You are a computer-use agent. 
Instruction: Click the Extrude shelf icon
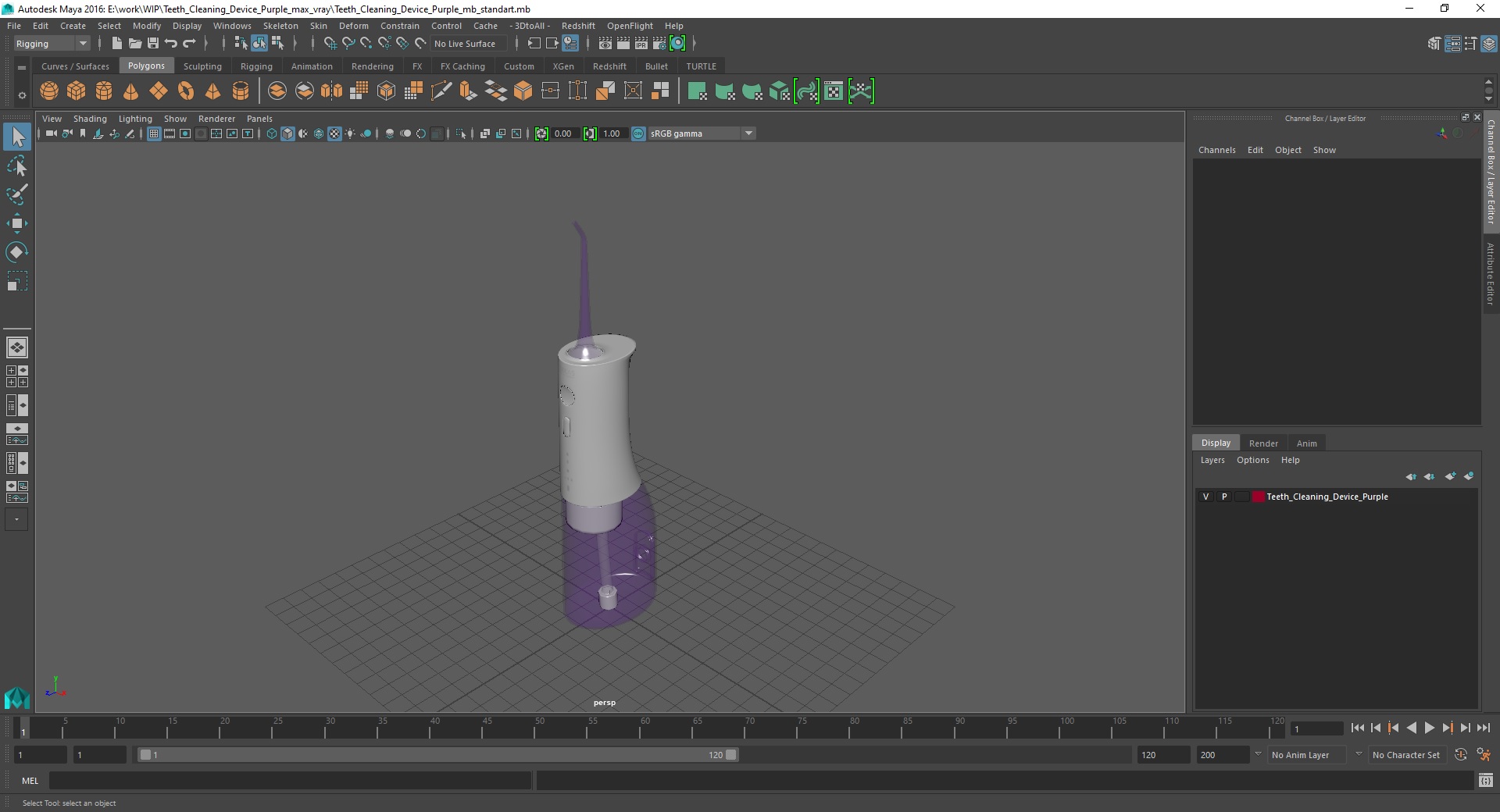[x=468, y=91]
